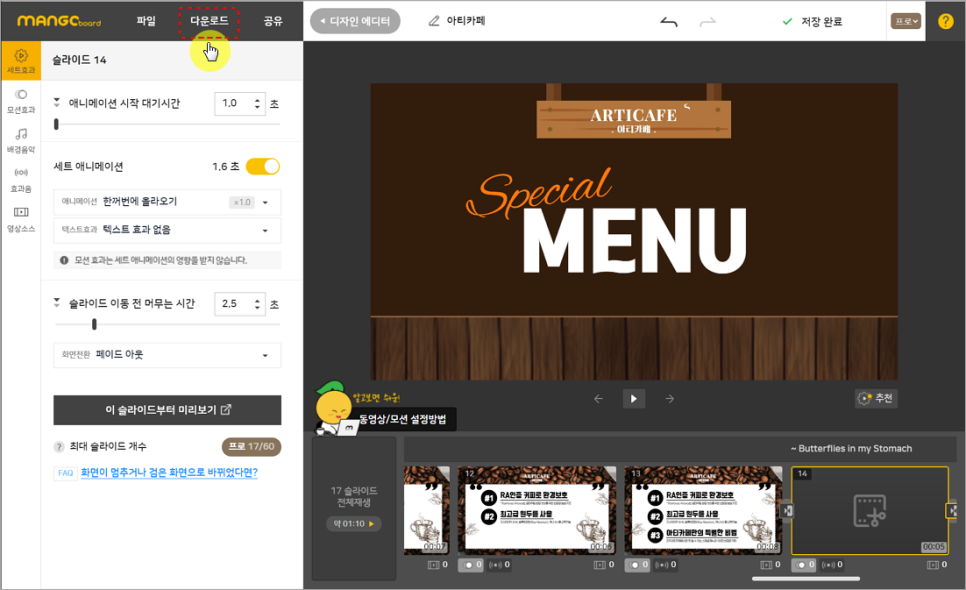Open the 텍스트효과 dropdown
This screenshot has height=590, width=966.
click(x=168, y=230)
